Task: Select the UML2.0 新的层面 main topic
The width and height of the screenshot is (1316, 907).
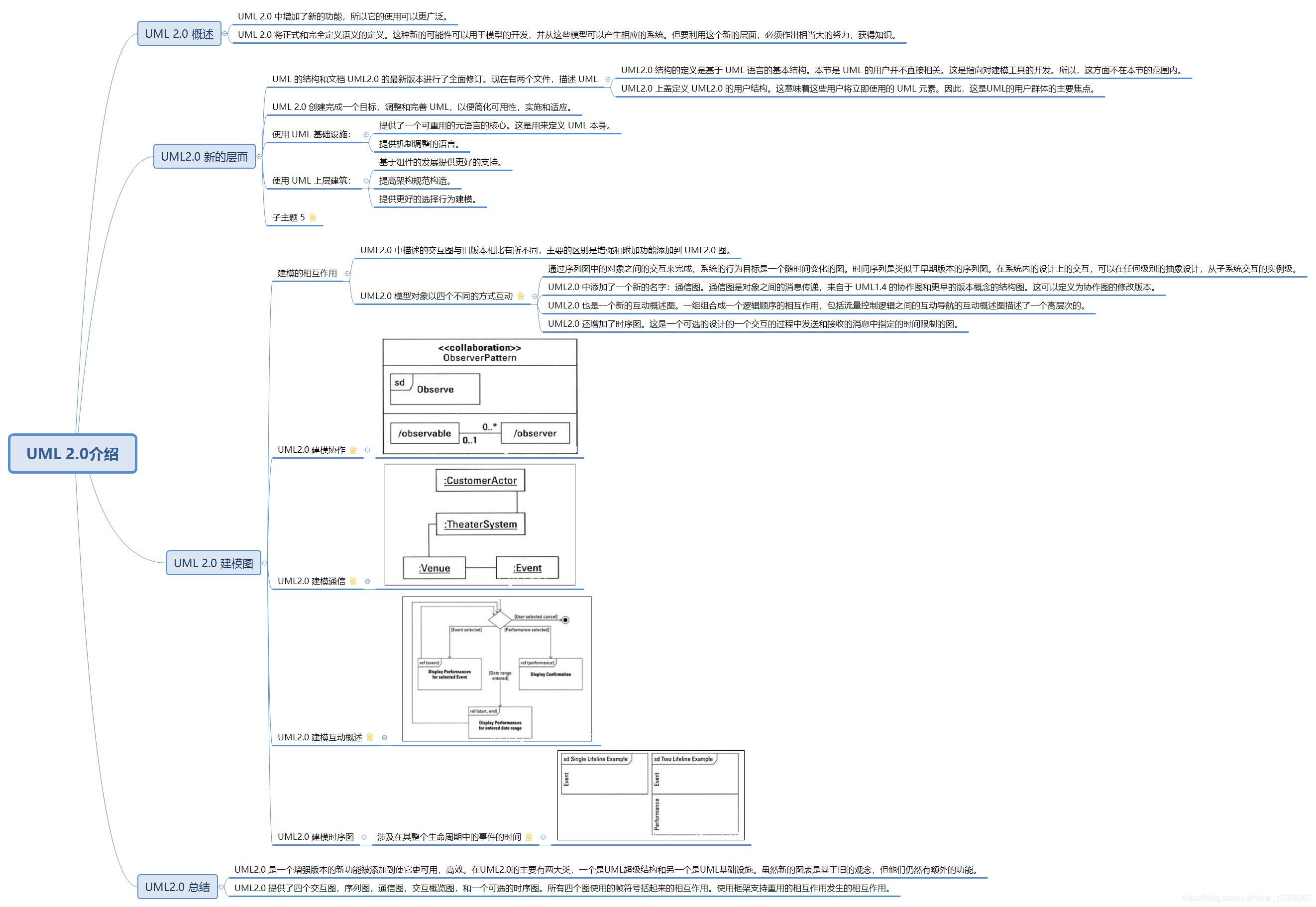Action: [204, 156]
